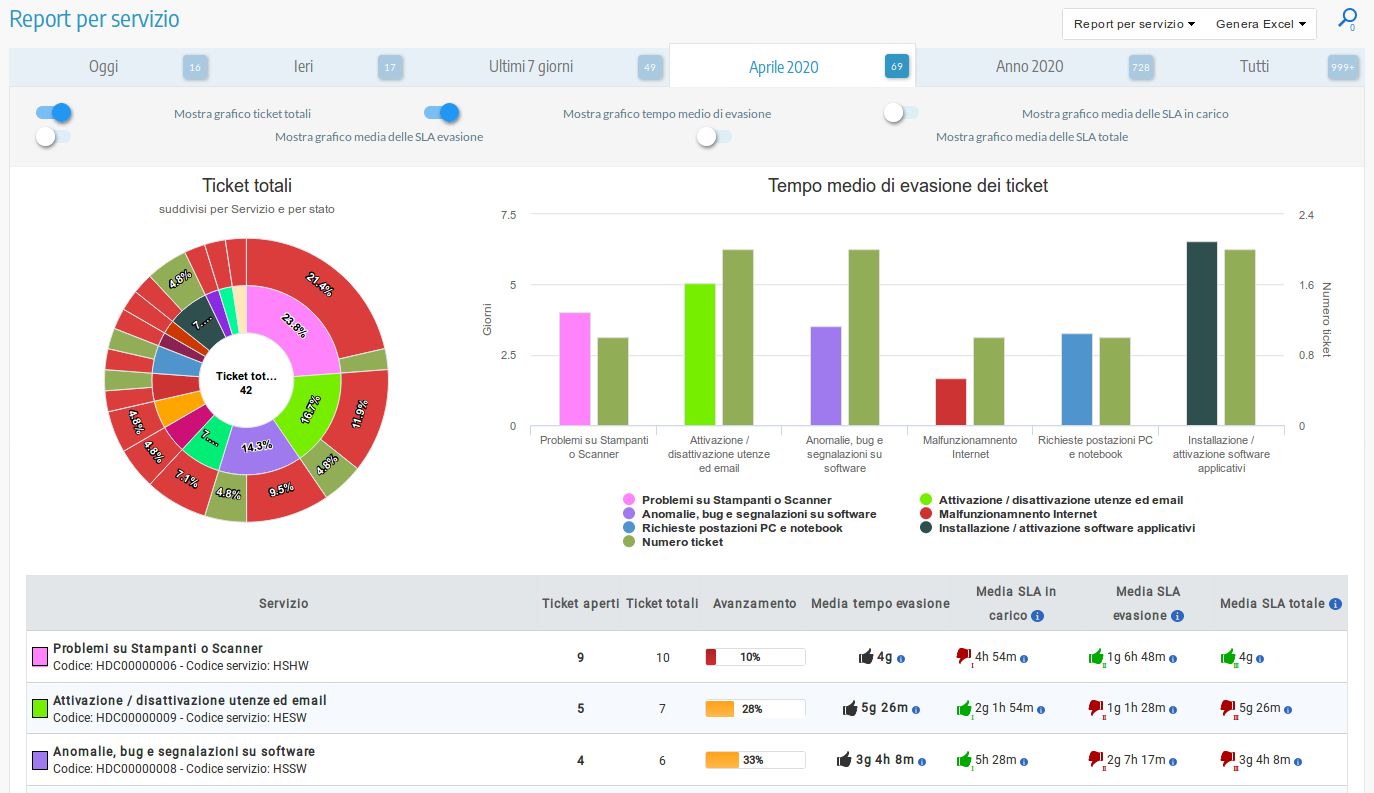Open the Report per servizio dropdown
1374x793 pixels.
pyautogui.click(x=1134, y=24)
